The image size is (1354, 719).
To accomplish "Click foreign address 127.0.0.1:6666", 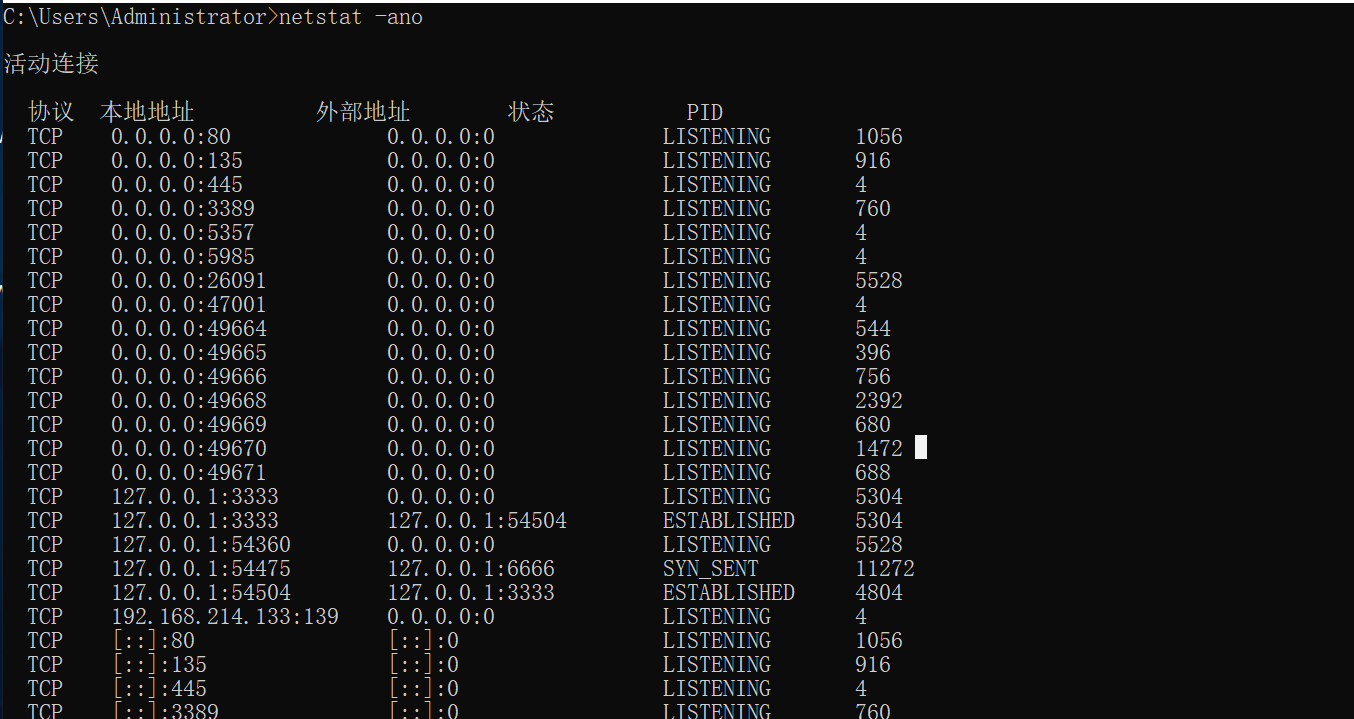I will 470,569.
